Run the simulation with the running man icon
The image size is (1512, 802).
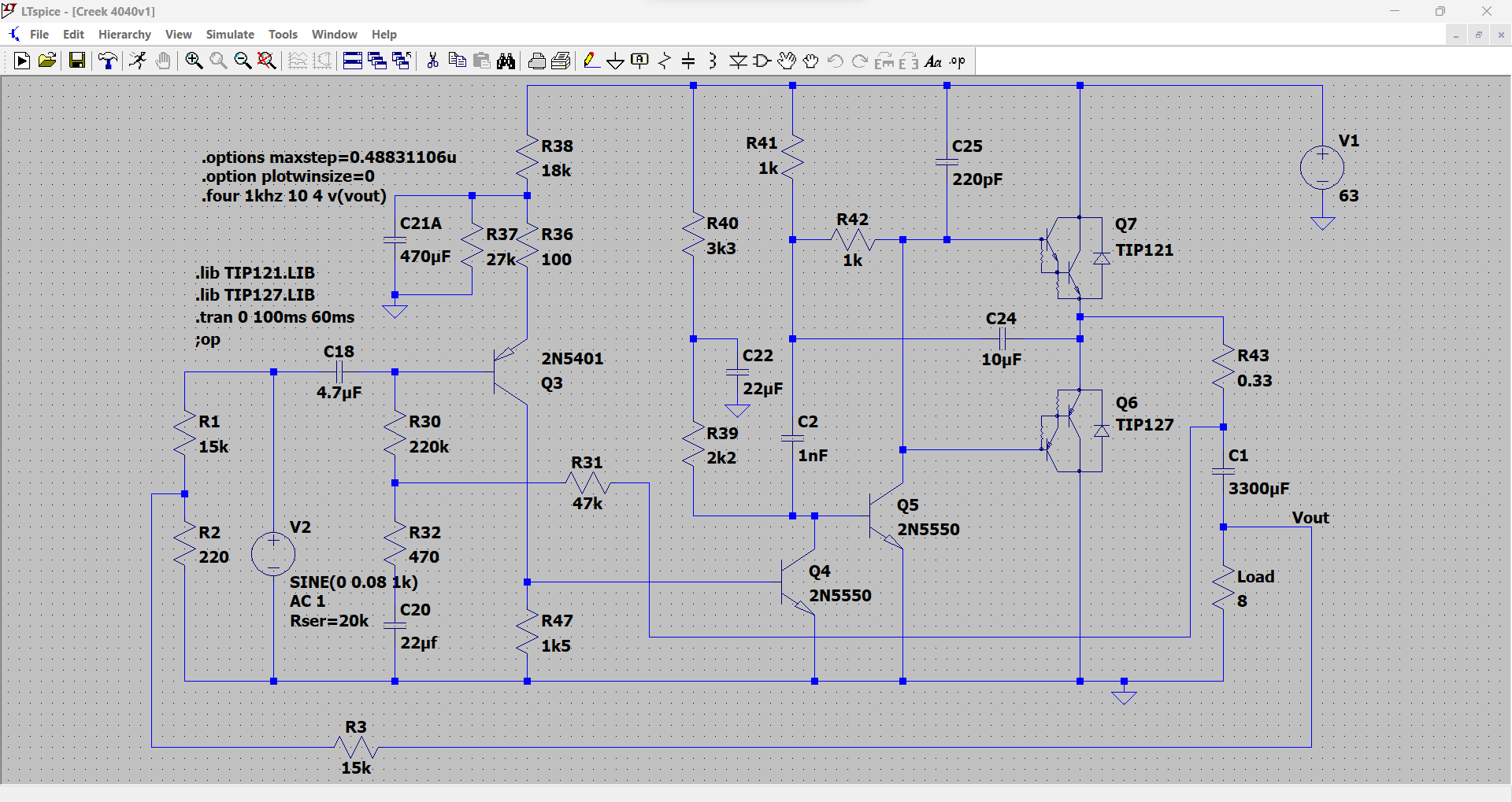click(138, 61)
